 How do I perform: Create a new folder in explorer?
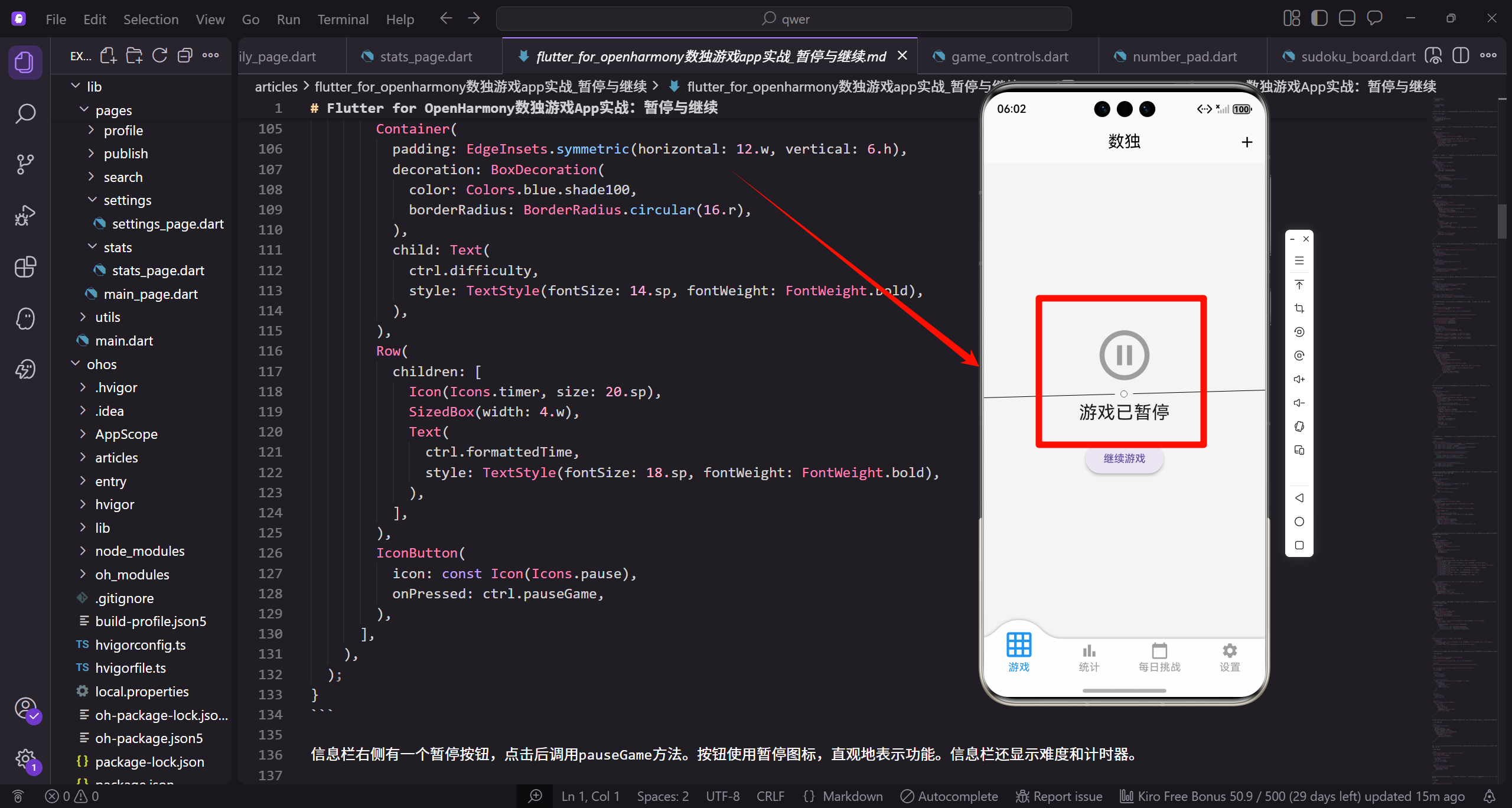[x=134, y=56]
